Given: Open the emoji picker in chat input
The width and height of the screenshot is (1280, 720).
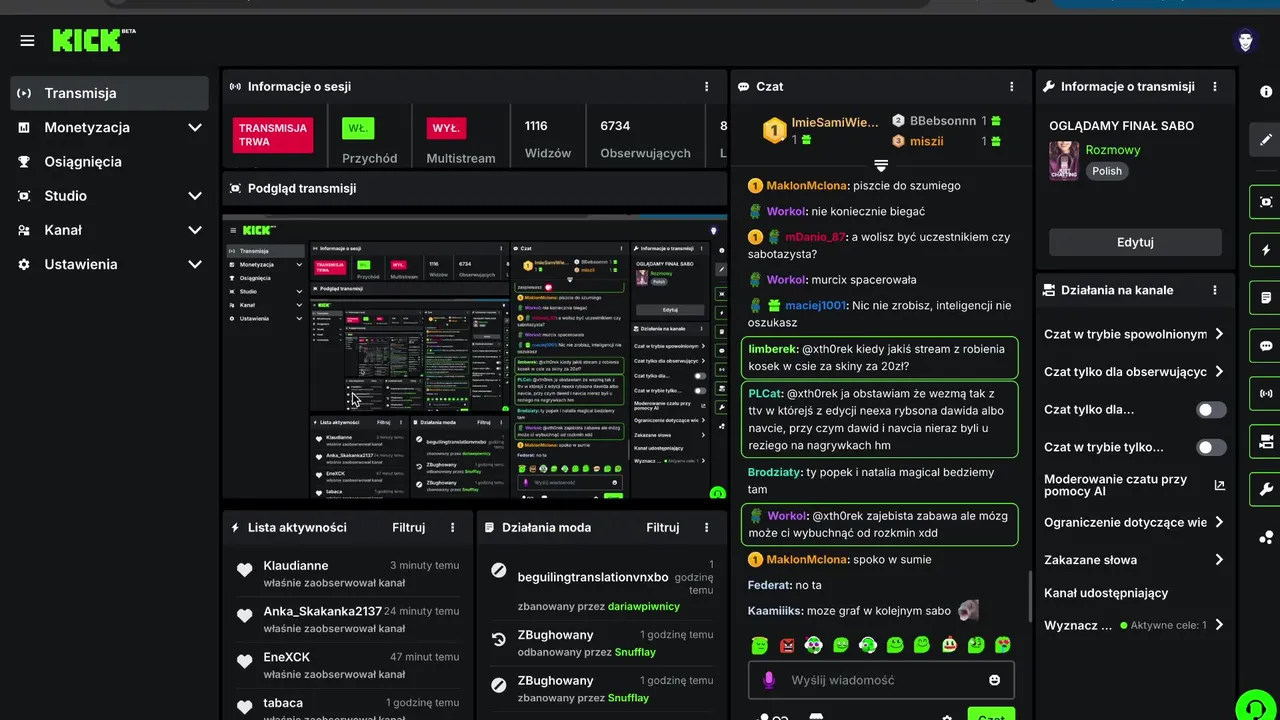Looking at the screenshot, I should [x=994, y=680].
